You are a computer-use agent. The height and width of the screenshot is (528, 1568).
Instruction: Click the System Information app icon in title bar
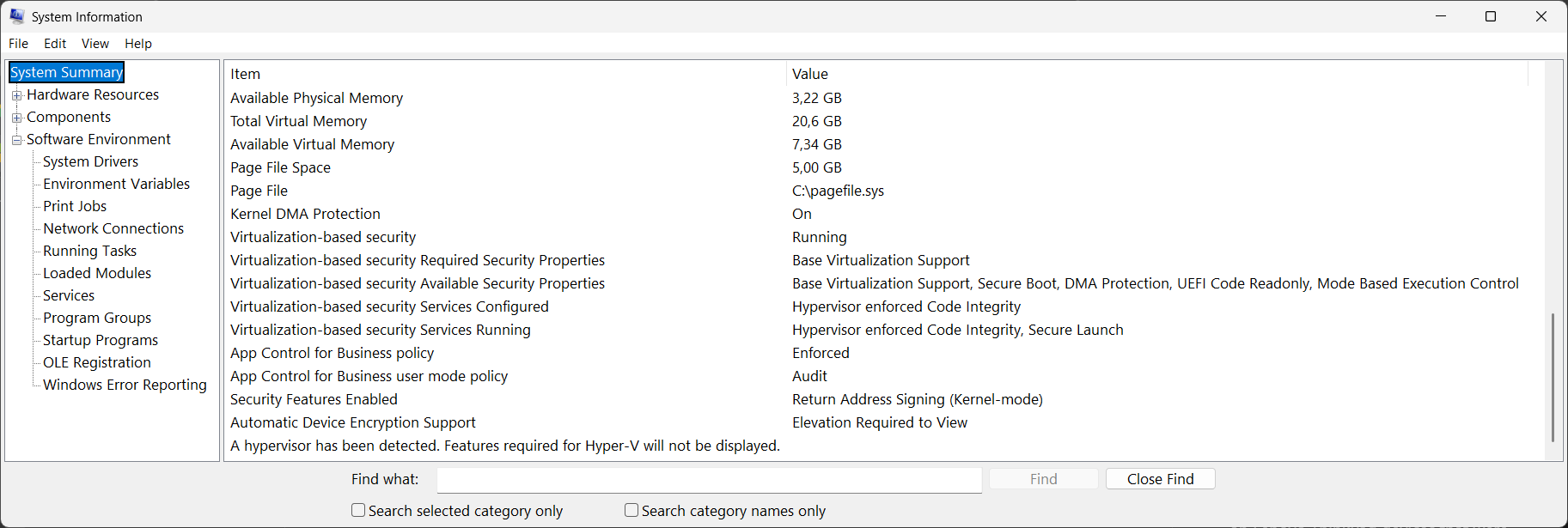pyautogui.click(x=16, y=16)
